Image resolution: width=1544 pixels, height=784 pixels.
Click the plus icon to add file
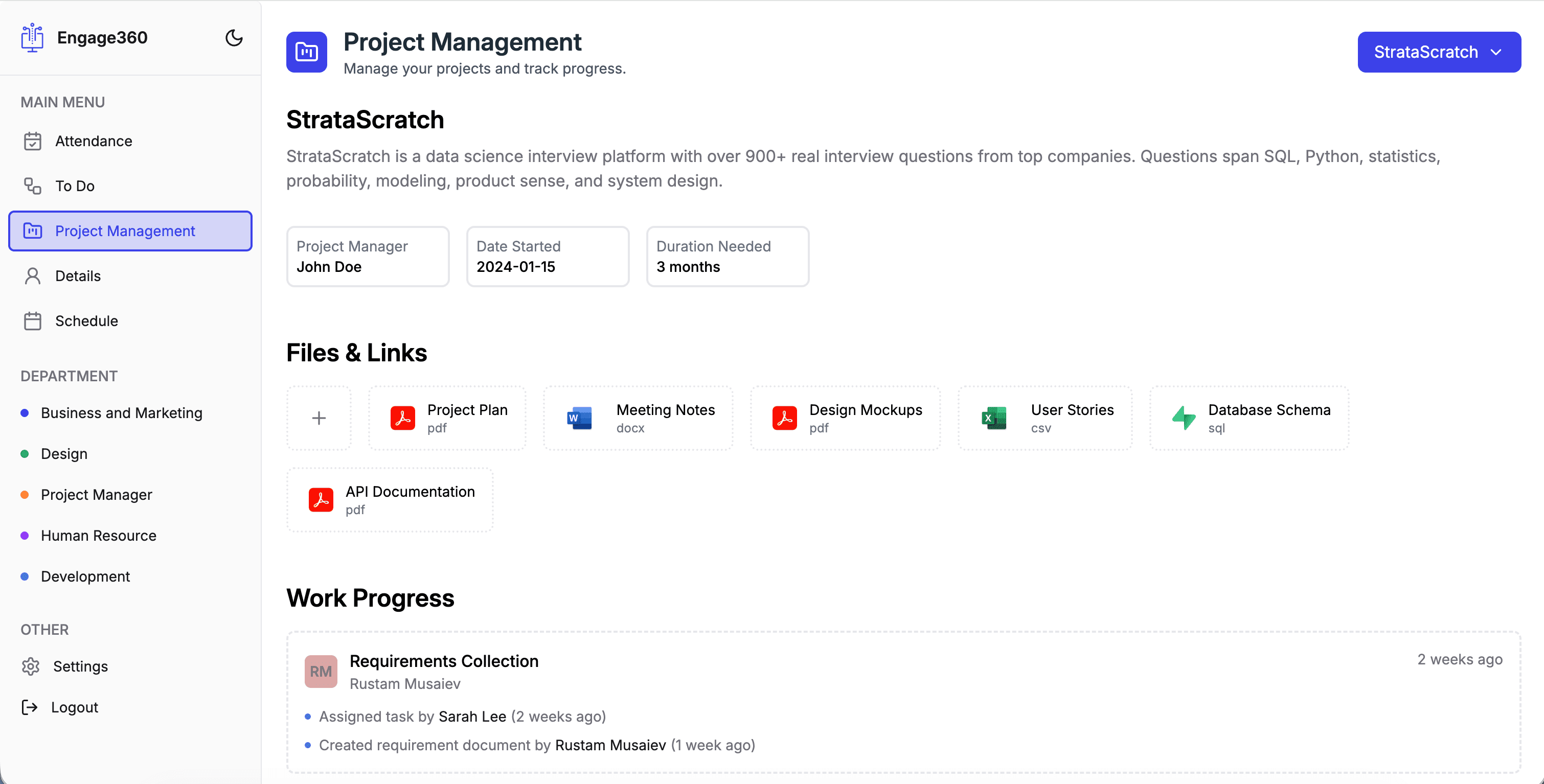(319, 418)
